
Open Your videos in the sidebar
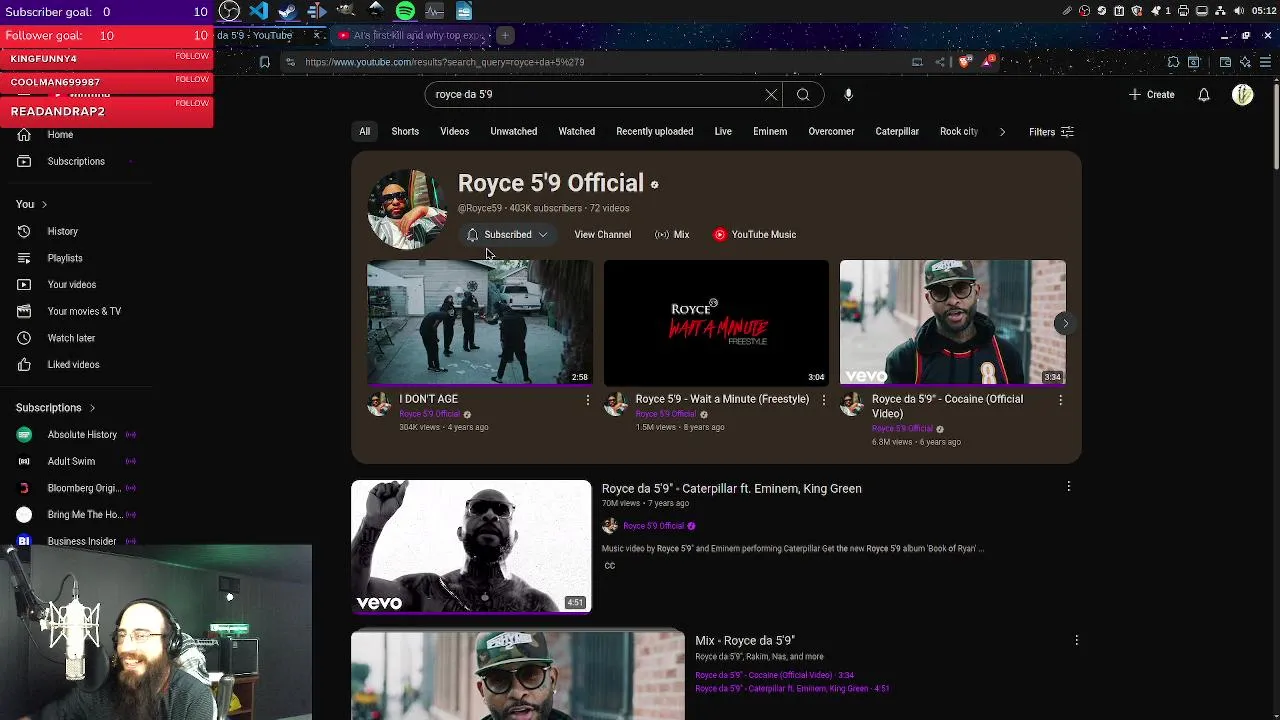coord(72,284)
